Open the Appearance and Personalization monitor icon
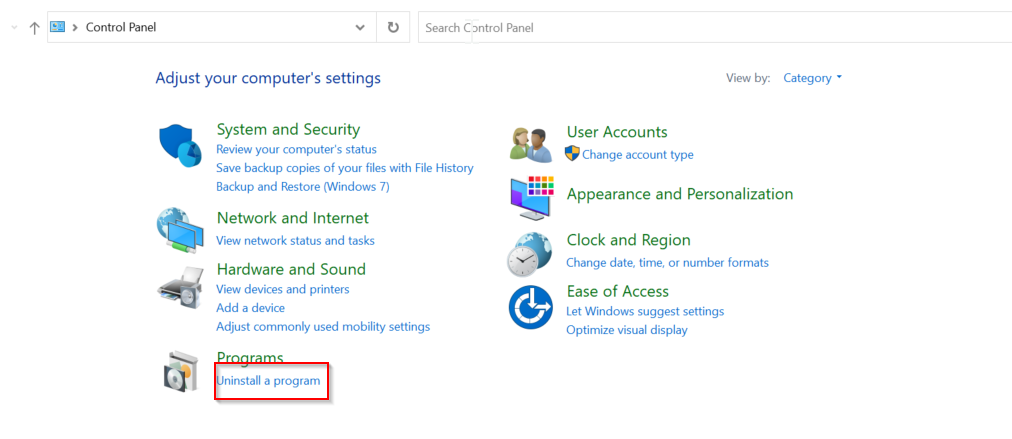Screen dimensions: 1012x439 pyautogui.click(x=531, y=197)
